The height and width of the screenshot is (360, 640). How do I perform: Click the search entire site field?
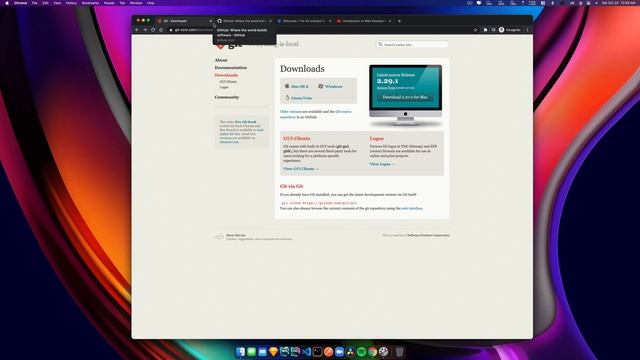(413, 44)
